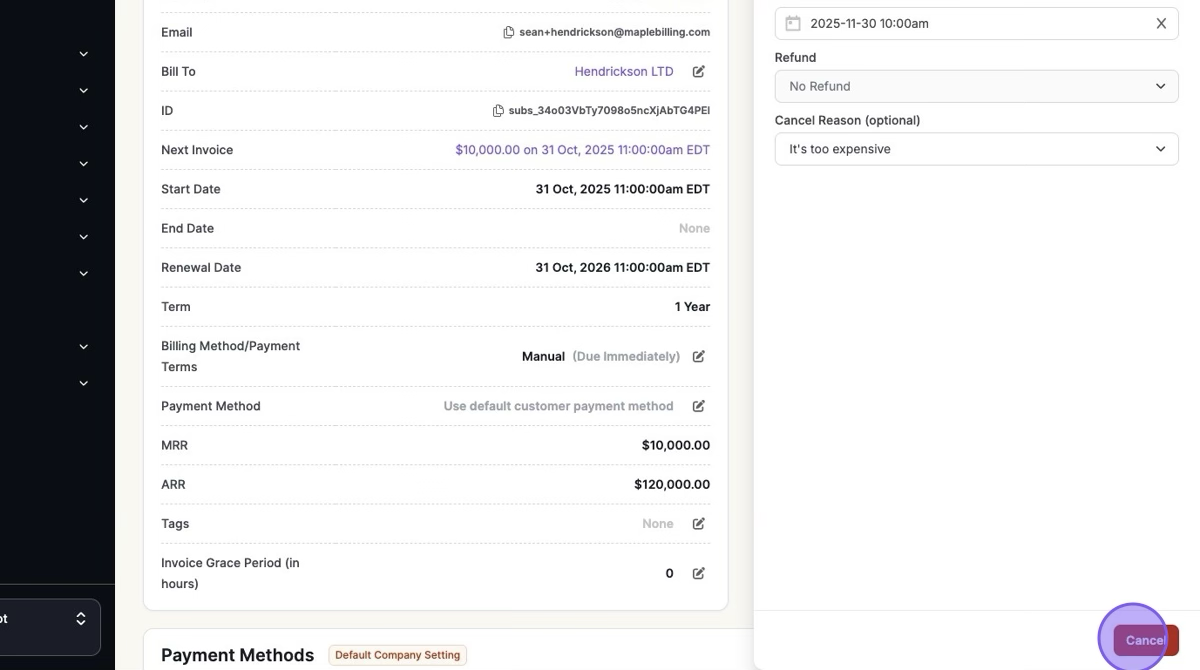Click the calendar icon in date field
The width and height of the screenshot is (1200, 670).
coord(793,23)
